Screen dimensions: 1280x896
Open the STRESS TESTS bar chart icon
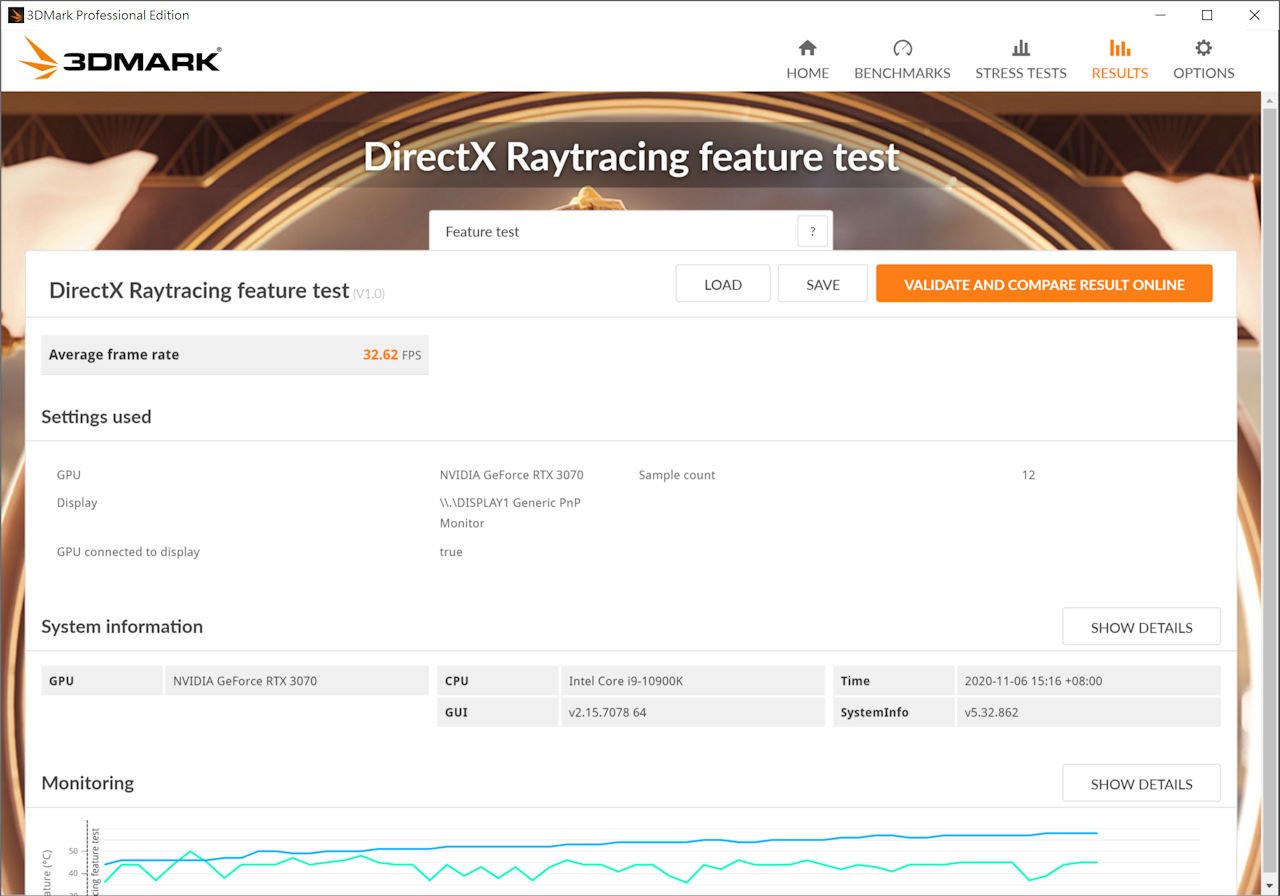click(x=1021, y=48)
